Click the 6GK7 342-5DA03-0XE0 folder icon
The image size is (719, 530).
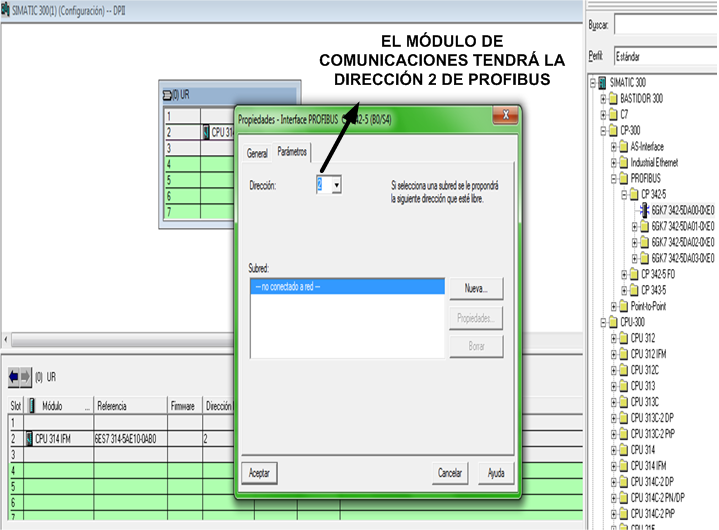tap(645, 258)
